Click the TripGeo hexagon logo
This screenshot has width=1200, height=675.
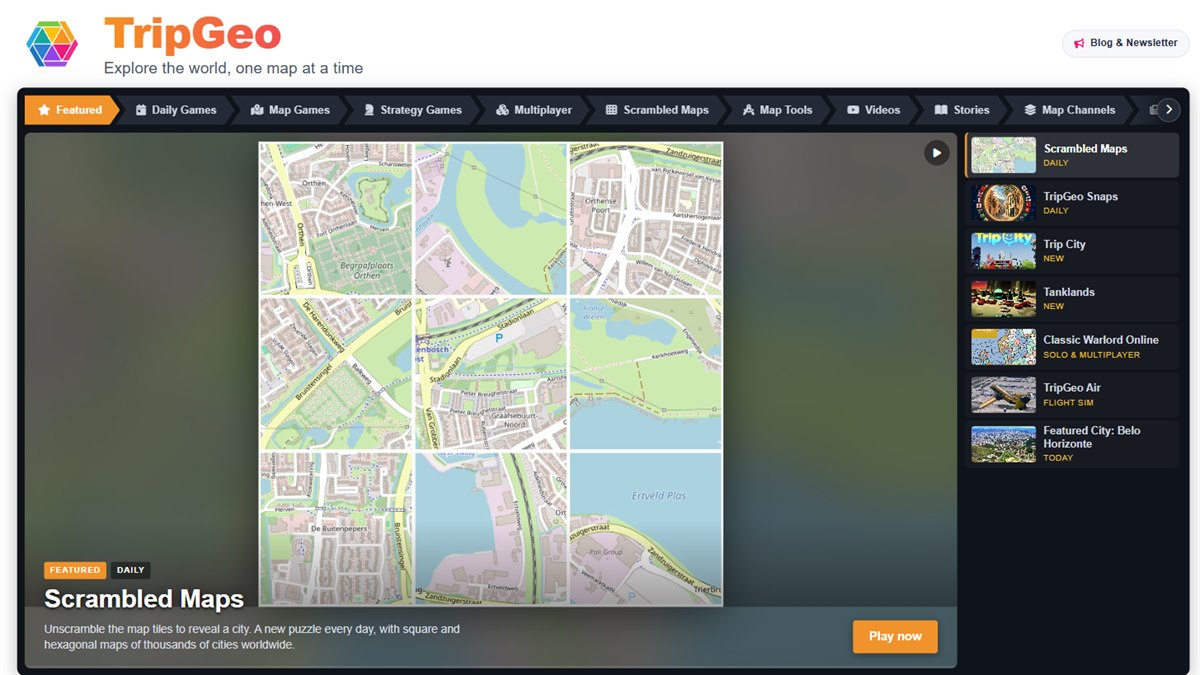[x=52, y=42]
